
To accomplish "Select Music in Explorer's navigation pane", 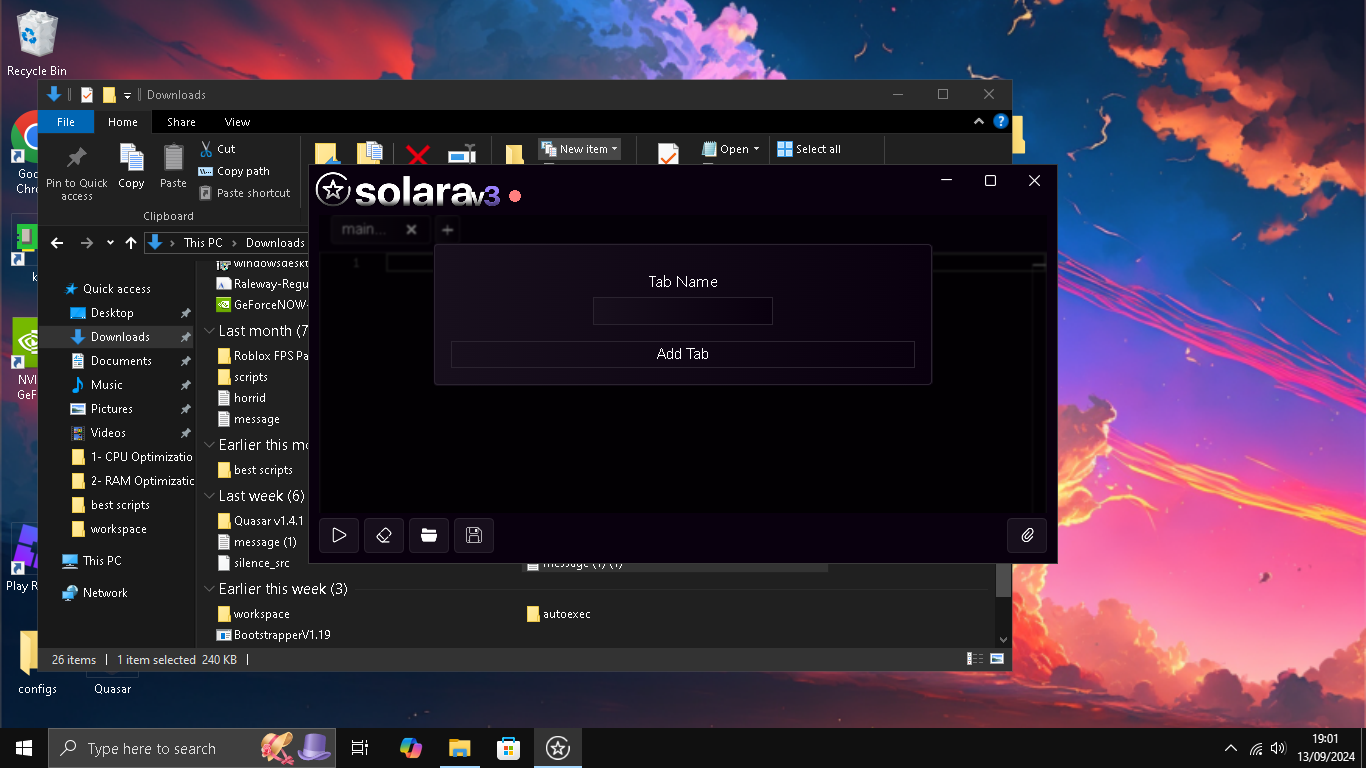I will (106, 385).
